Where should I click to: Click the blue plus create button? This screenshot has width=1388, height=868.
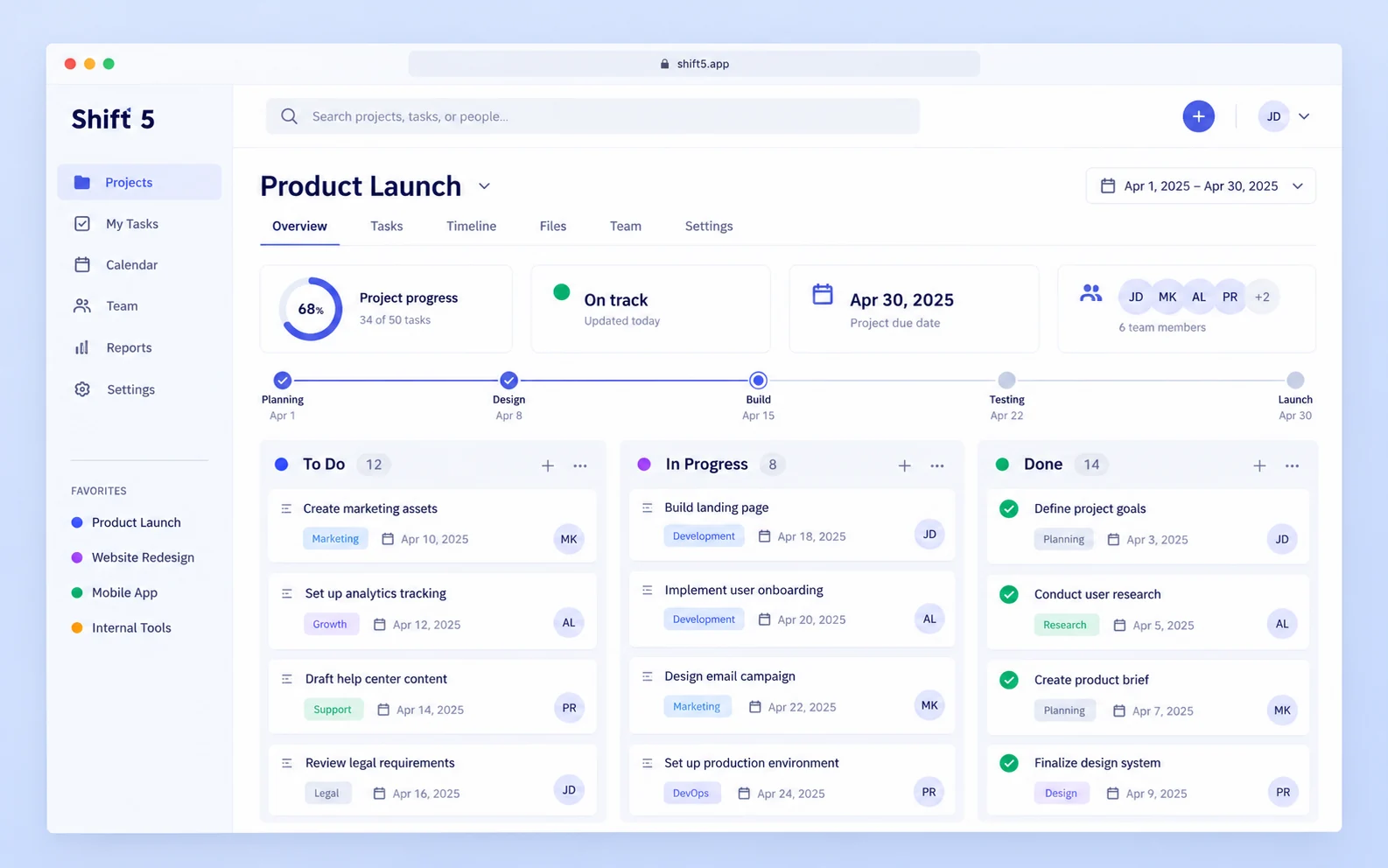coord(1198,116)
